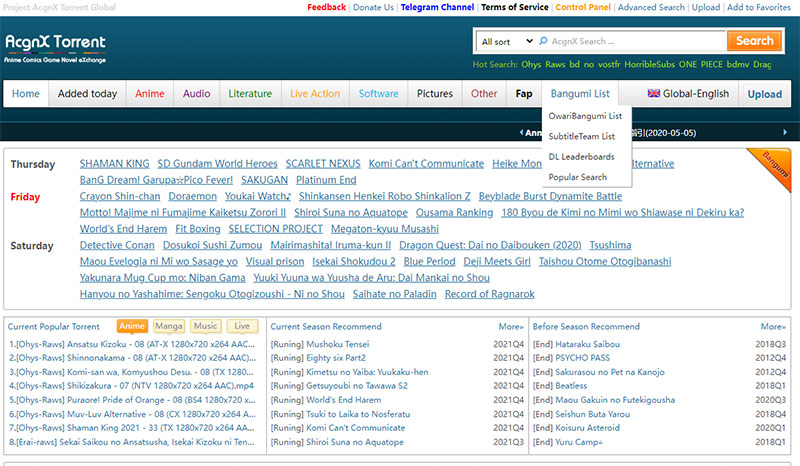Choose DL Leaderboards menu entry
Viewport: 800px width, 466px height.
581,157
